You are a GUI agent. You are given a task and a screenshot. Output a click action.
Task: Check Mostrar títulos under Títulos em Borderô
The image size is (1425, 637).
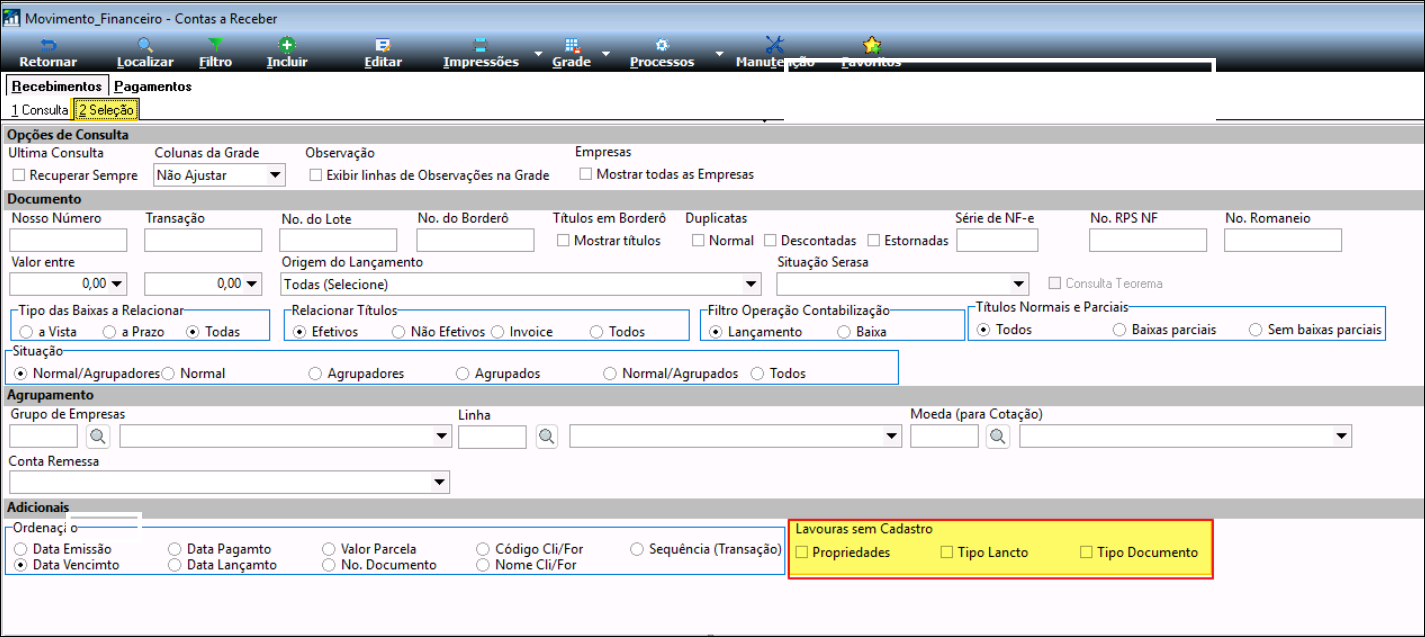click(563, 240)
